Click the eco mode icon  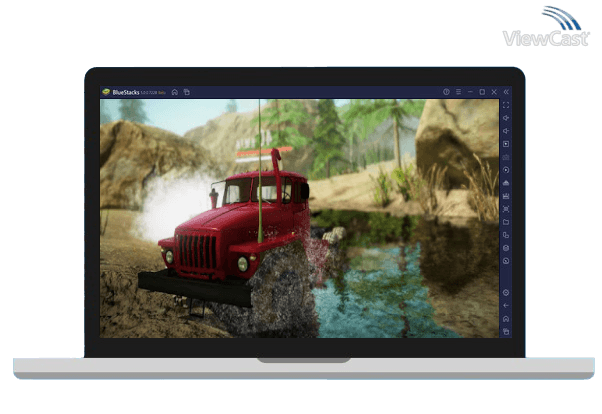[x=506, y=261]
